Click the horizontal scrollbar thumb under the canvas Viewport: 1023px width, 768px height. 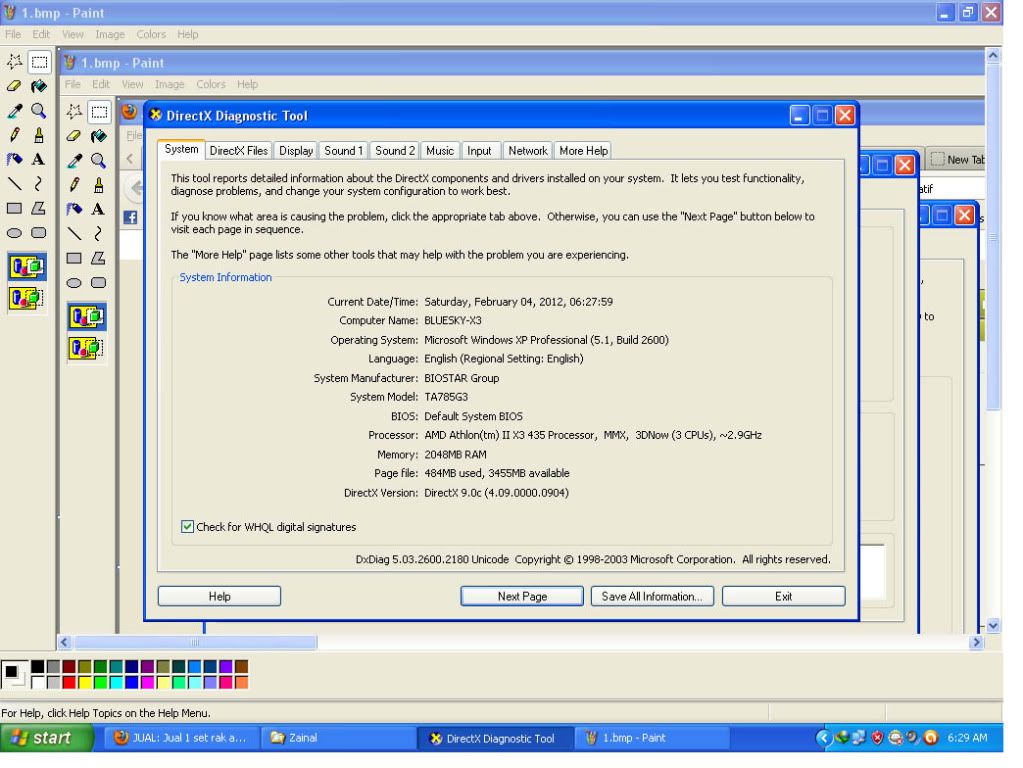pos(195,643)
